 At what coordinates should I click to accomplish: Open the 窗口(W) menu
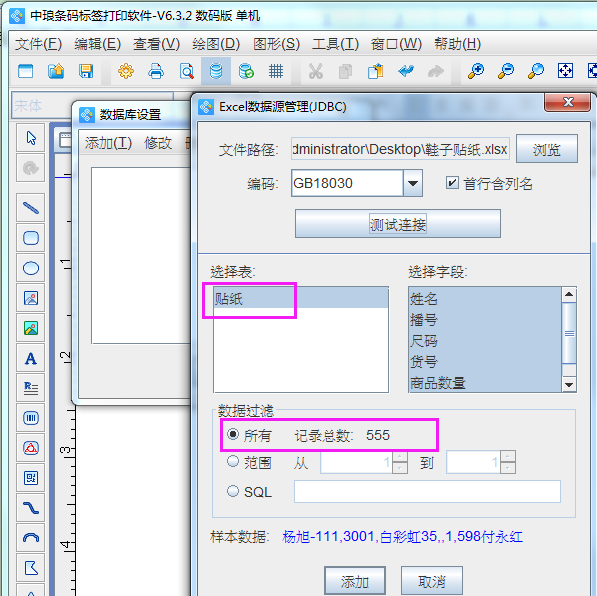pyautogui.click(x=396, y=44)
